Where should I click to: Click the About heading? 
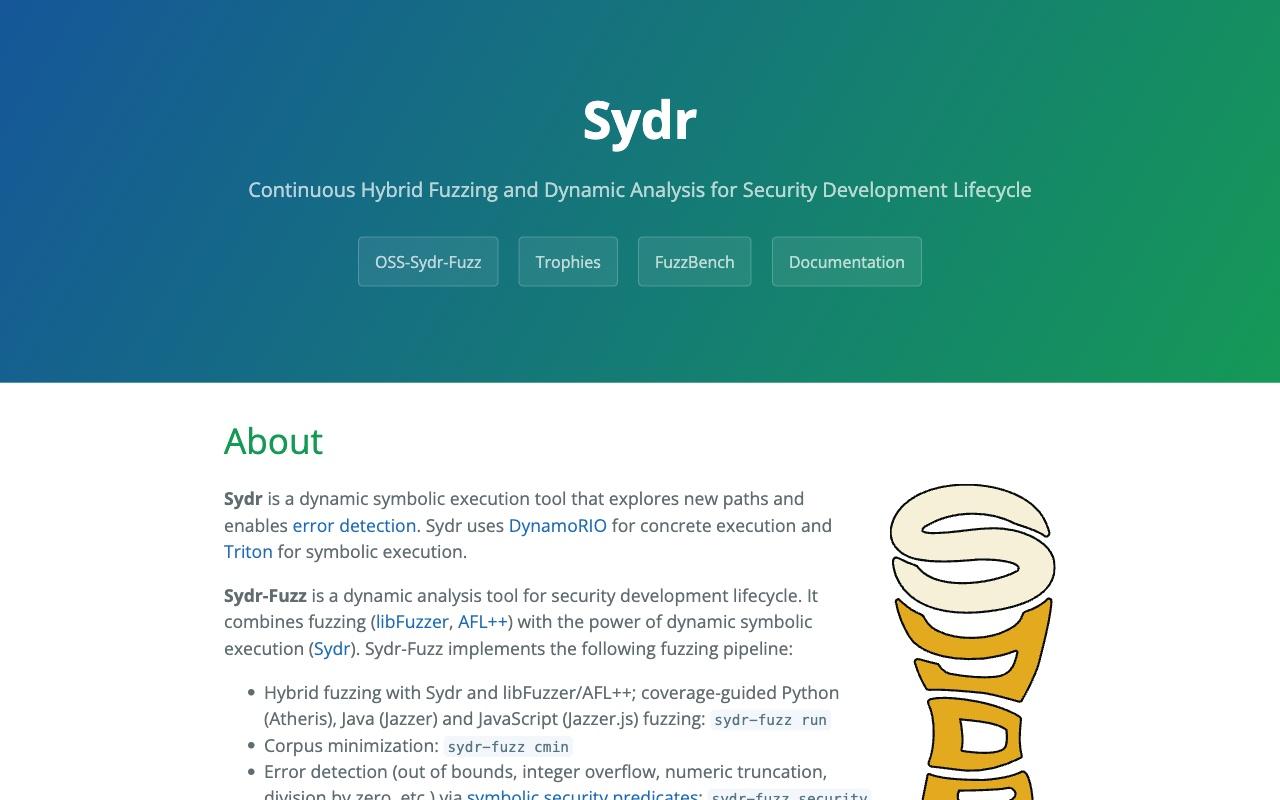point(273,441)
